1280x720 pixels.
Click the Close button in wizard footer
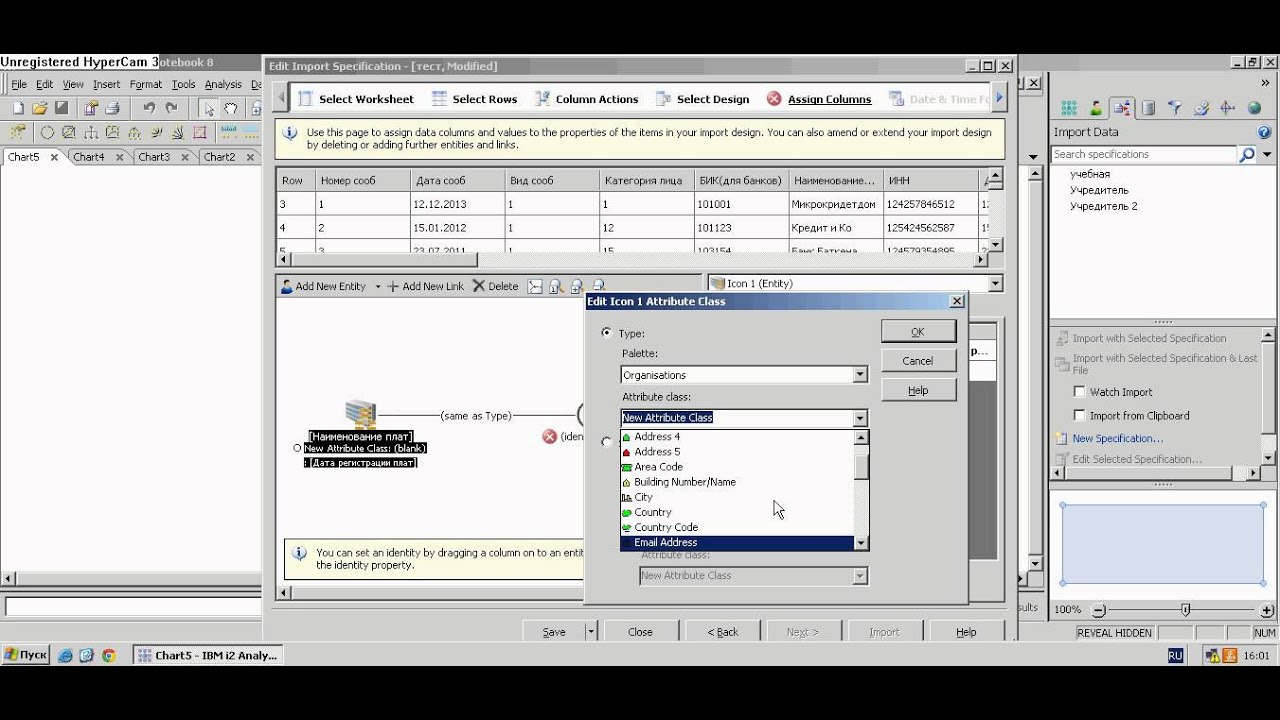click(x=640, y=632)
